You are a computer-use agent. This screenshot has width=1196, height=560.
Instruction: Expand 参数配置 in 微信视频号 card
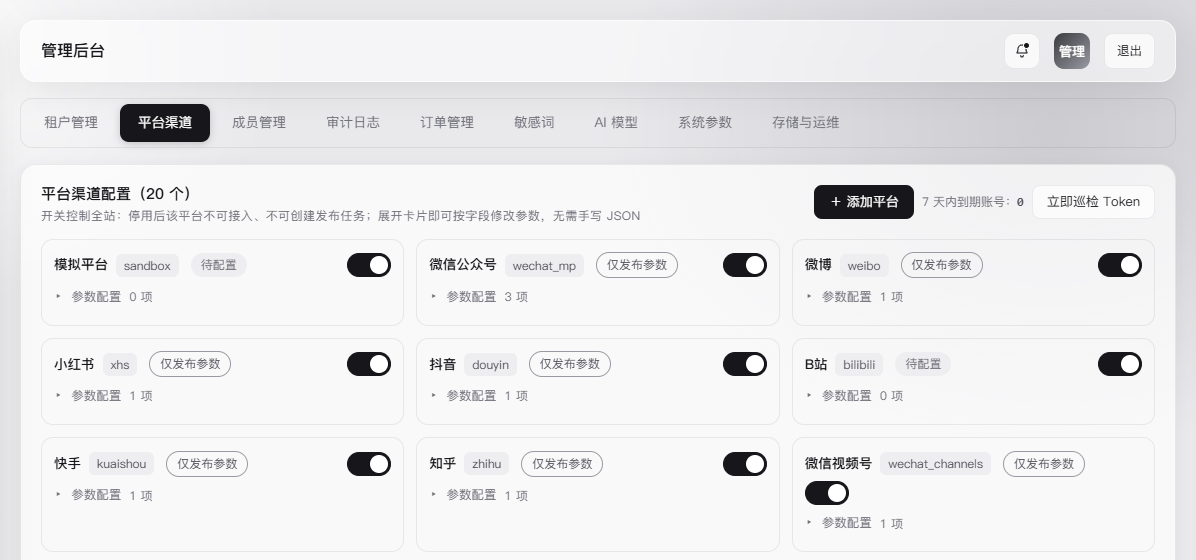point(854,523)
